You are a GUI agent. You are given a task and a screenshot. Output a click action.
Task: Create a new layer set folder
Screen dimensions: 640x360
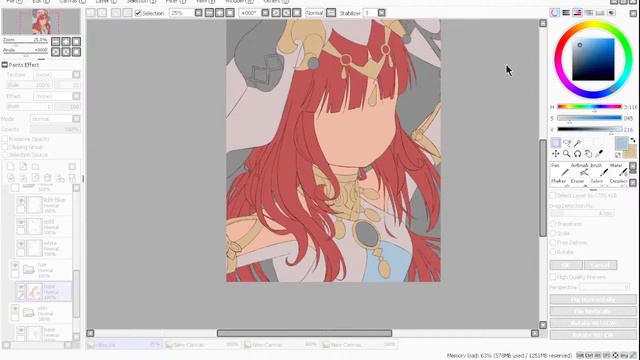click(36, 166)
